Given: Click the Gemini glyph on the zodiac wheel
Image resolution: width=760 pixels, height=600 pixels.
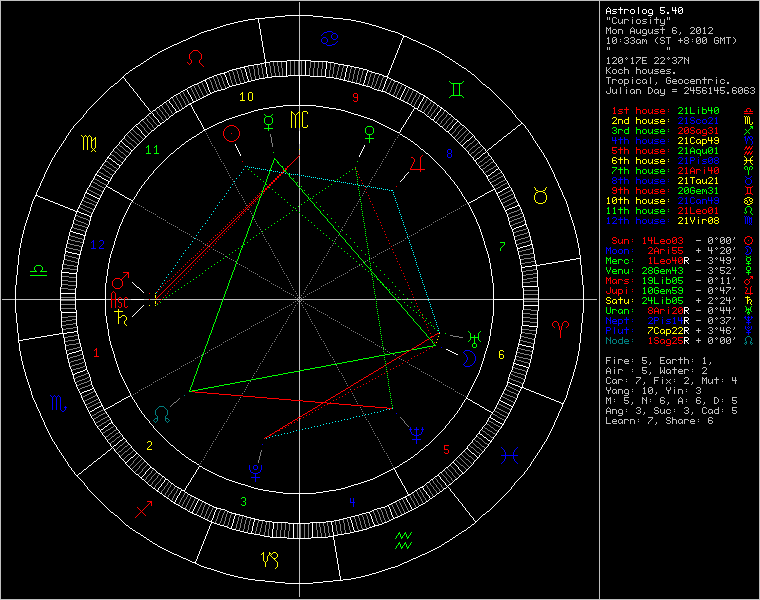Looking at the screenshot, I should tap(456, 90).
